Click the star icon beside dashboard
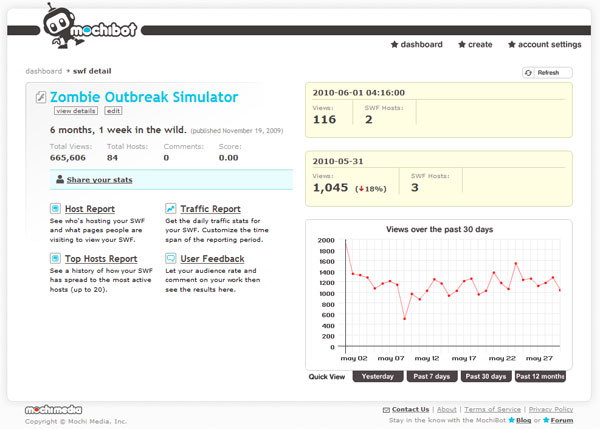The width and height of the screenshot is (600, 429). pos(395,44)
